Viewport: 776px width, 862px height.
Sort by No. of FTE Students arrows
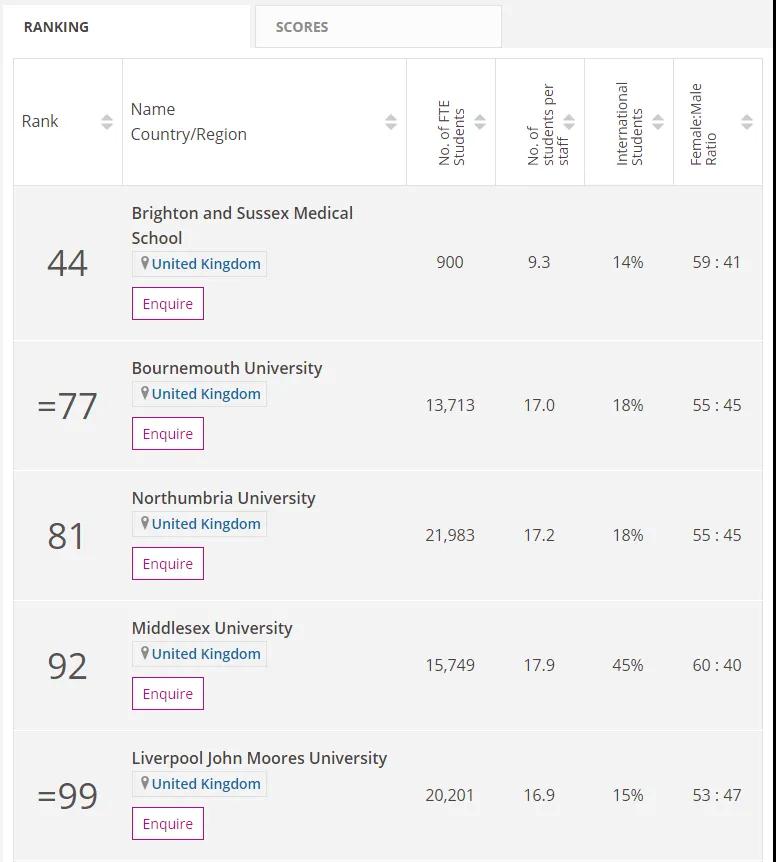click(480, 122)
